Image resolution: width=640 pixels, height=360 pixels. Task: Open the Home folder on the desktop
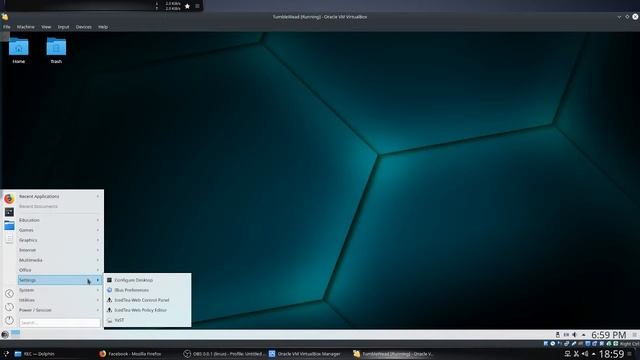pos(18,50)
